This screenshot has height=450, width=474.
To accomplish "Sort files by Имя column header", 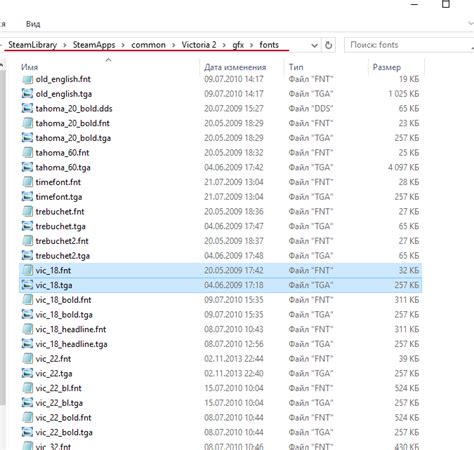I will (x=29, y=67).
